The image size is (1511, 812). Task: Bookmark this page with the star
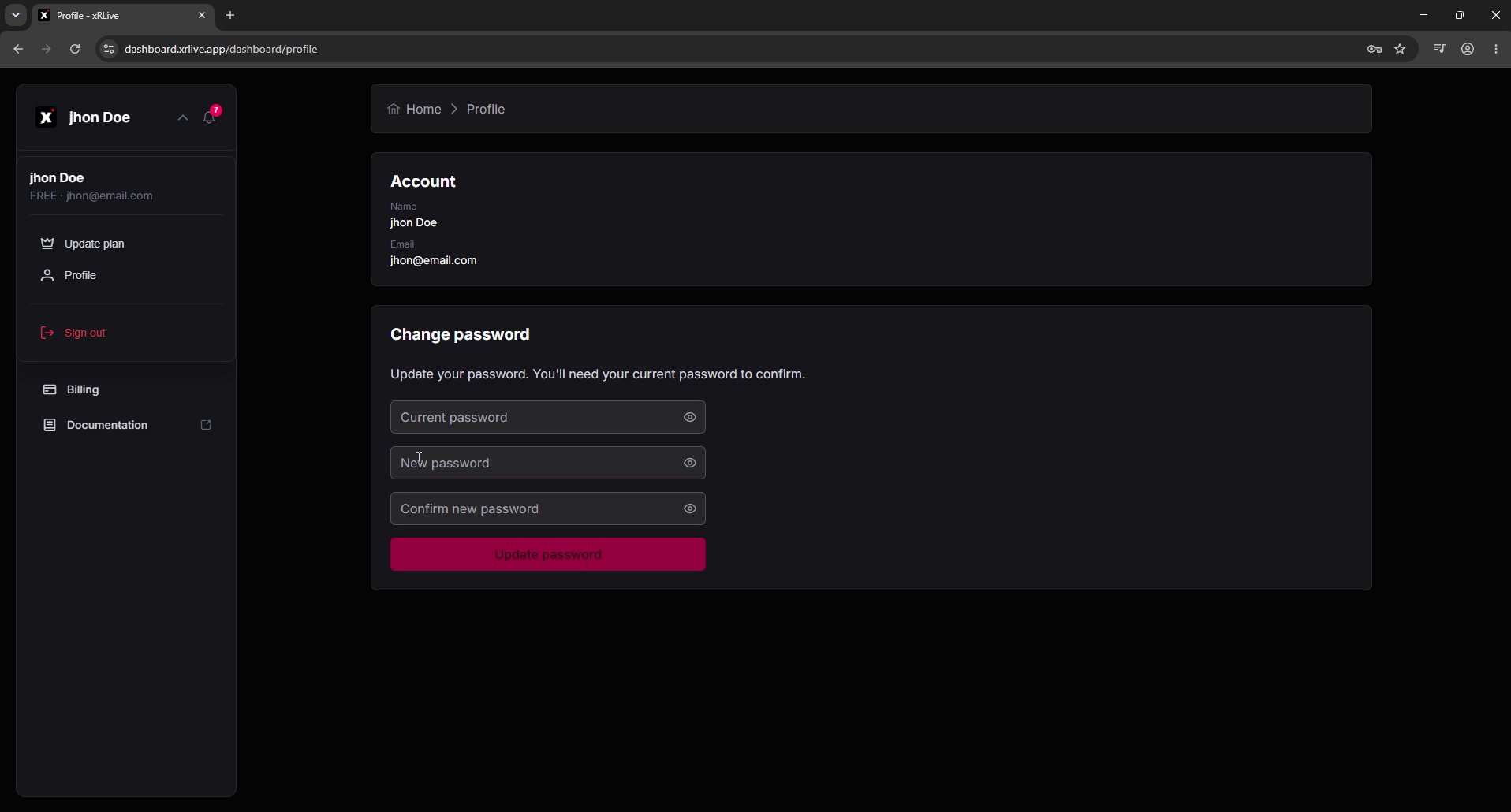pos(1401,49)
